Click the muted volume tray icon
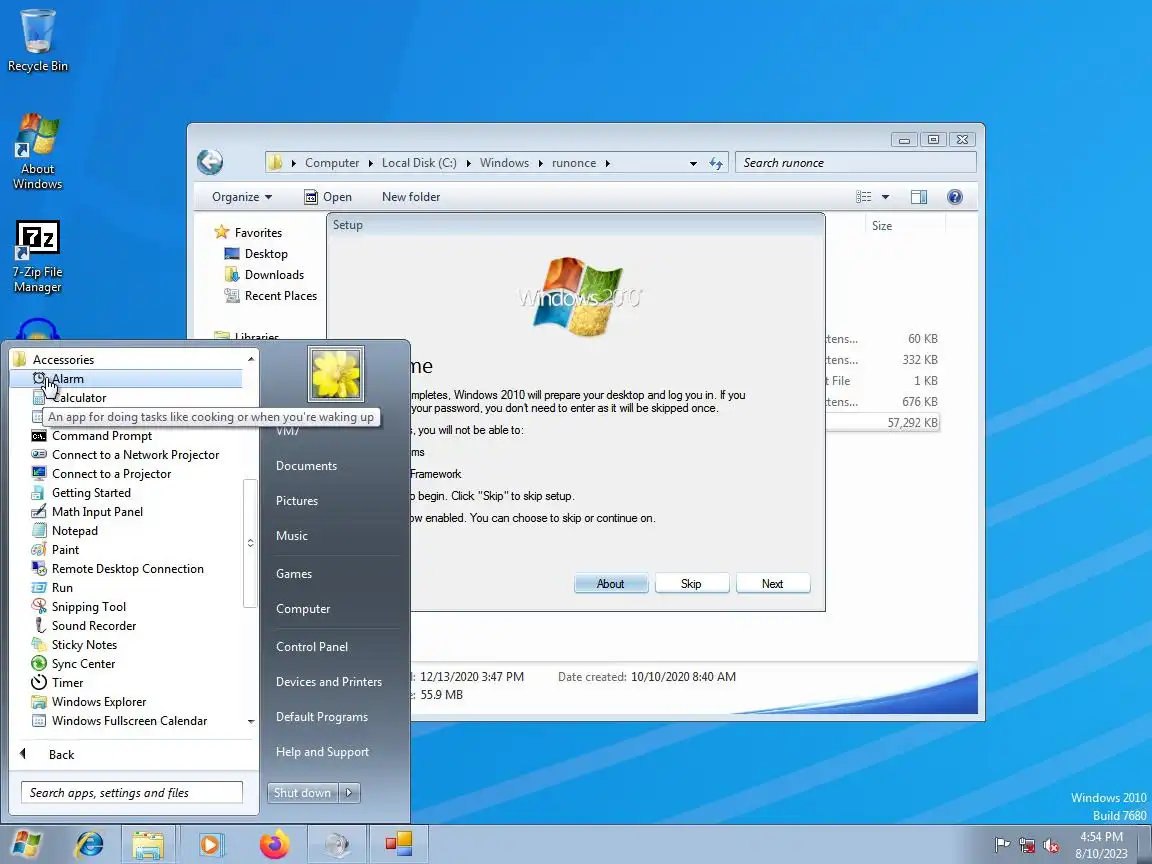 tap(1051, 846)
